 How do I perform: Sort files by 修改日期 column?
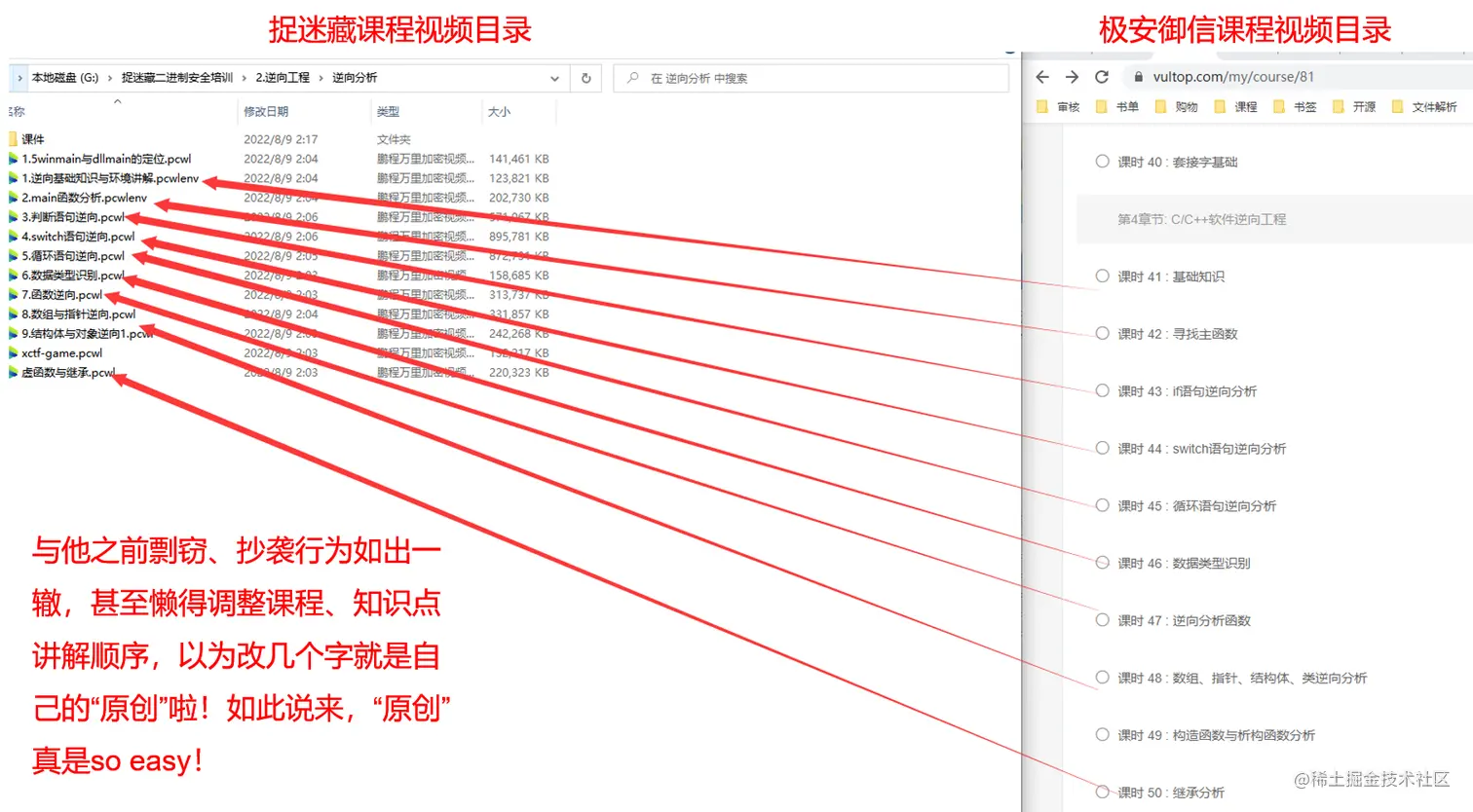pos(266,112)
